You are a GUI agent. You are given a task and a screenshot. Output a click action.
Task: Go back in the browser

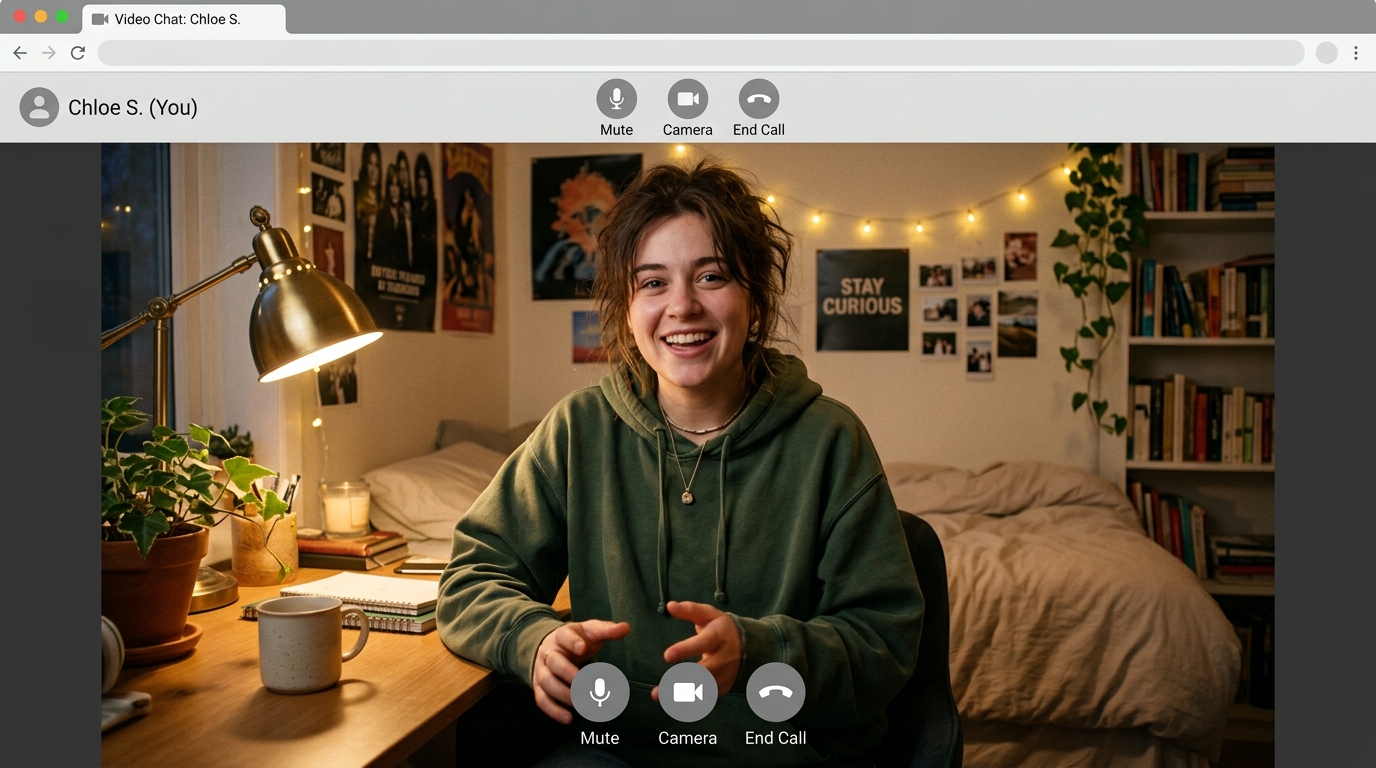click(x=20, y=53)
